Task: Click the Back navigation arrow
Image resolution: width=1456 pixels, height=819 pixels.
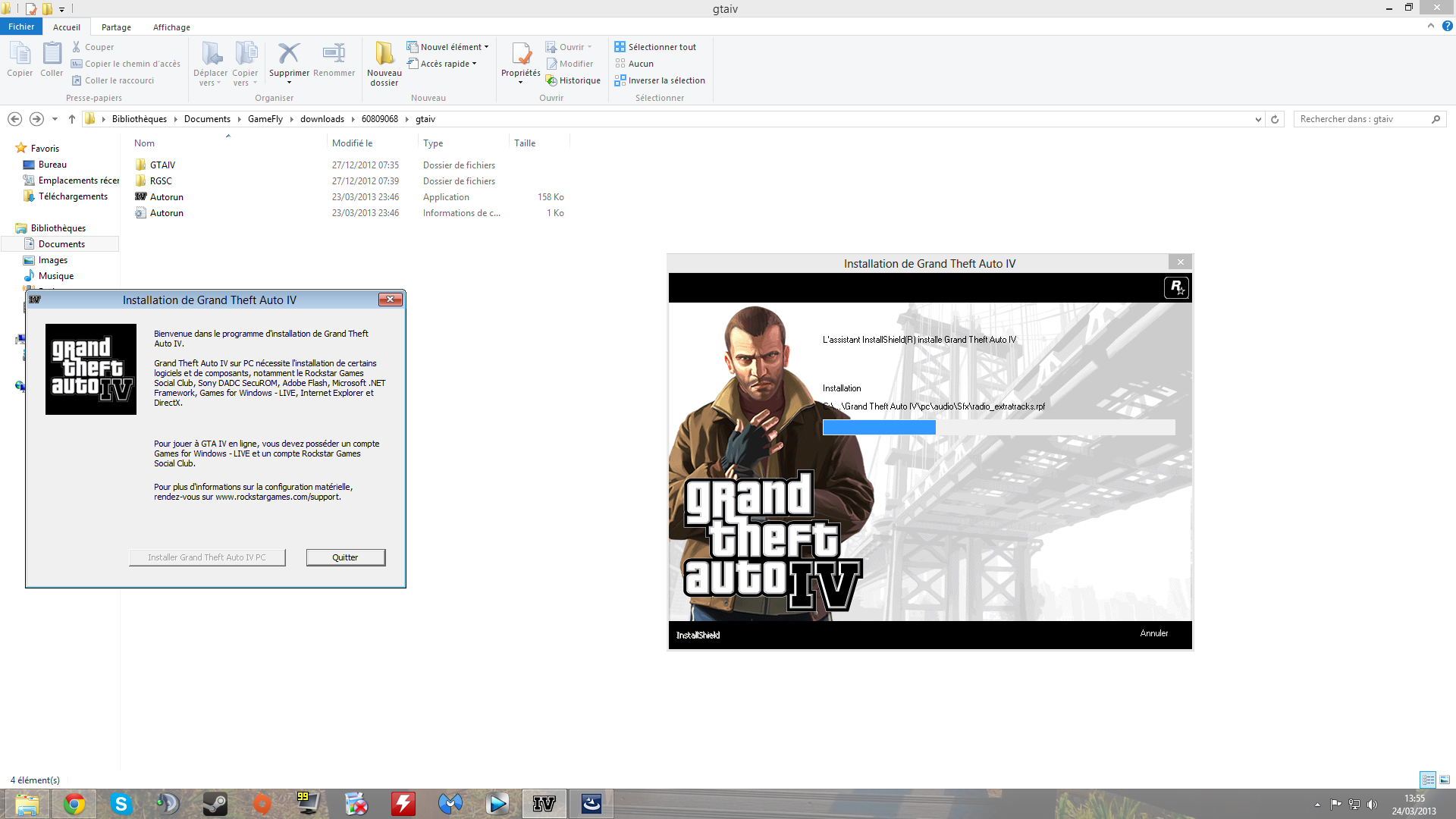Action: (x=14, y=119)
